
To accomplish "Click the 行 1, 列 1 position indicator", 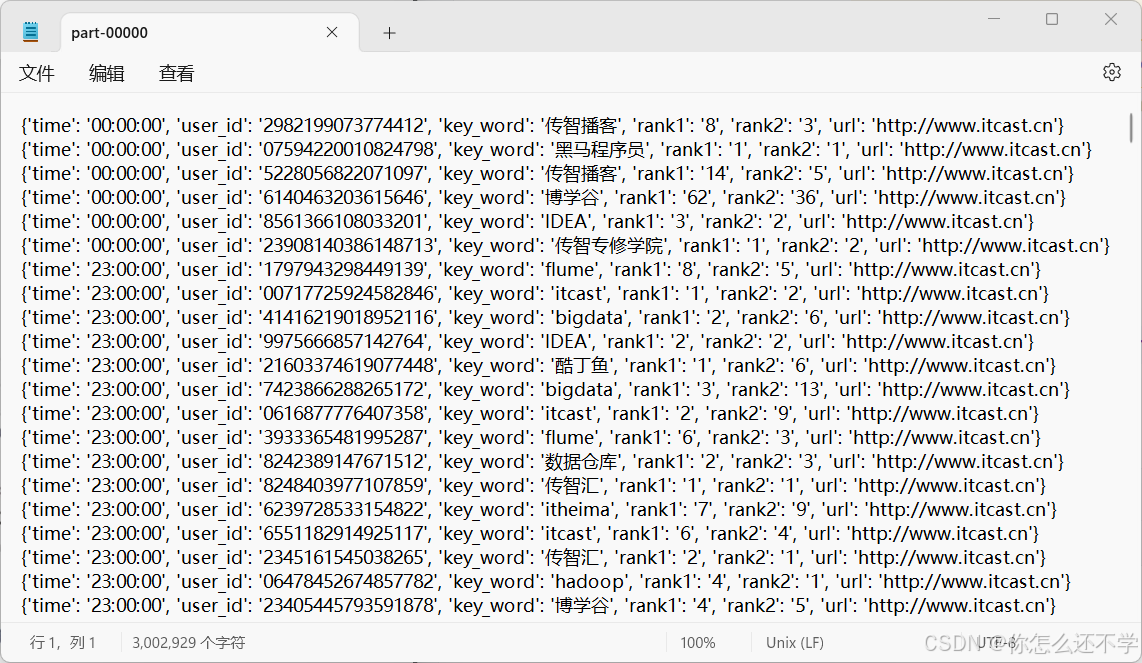I will (63, 643).
